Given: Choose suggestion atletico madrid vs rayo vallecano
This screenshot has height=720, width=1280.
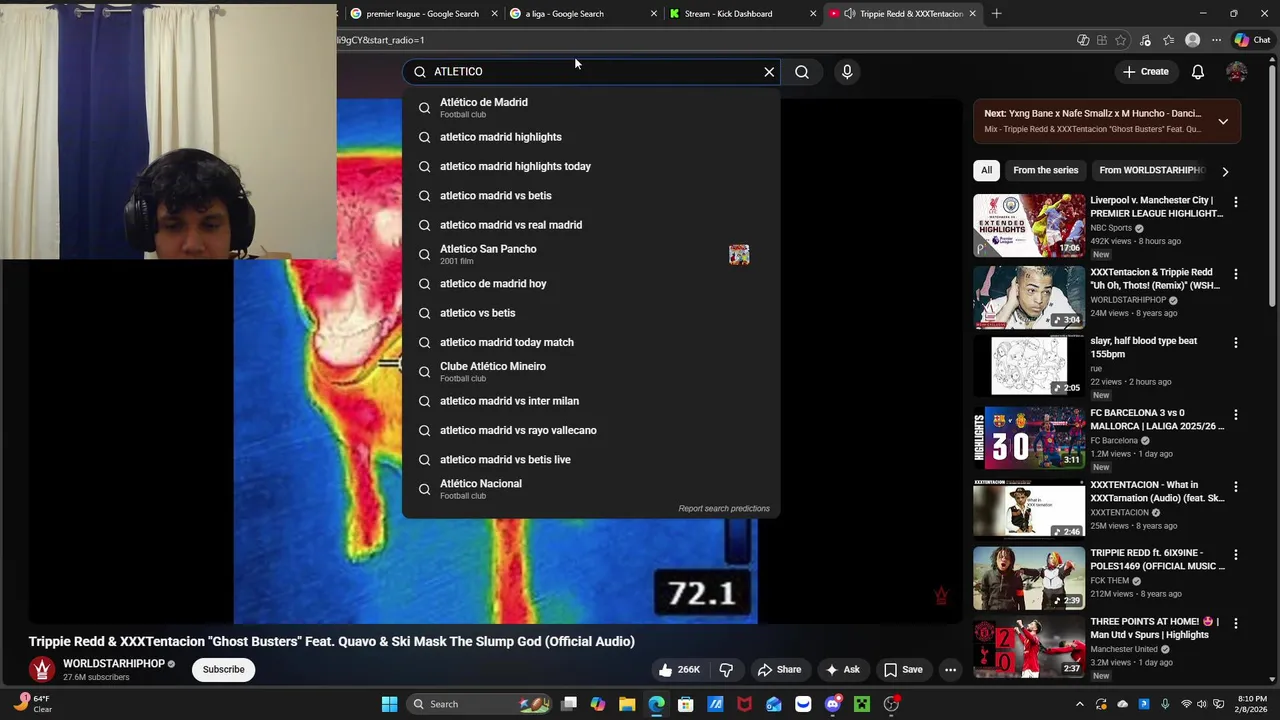Looking at the screenshot, I should tap(590, 430).
